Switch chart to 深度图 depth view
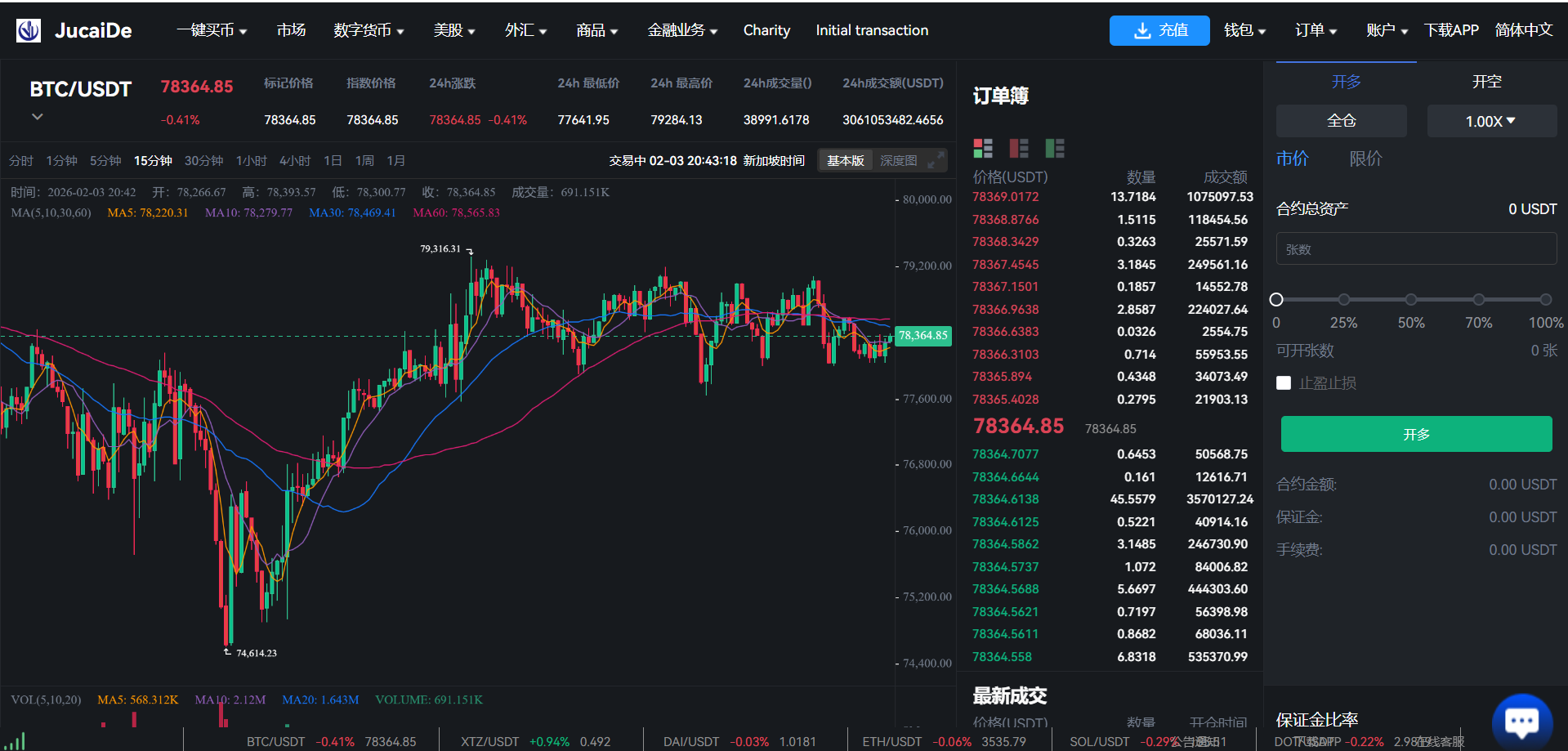Image resolution: width=1568 pixels, height=751 pixels. pos(898,161)
